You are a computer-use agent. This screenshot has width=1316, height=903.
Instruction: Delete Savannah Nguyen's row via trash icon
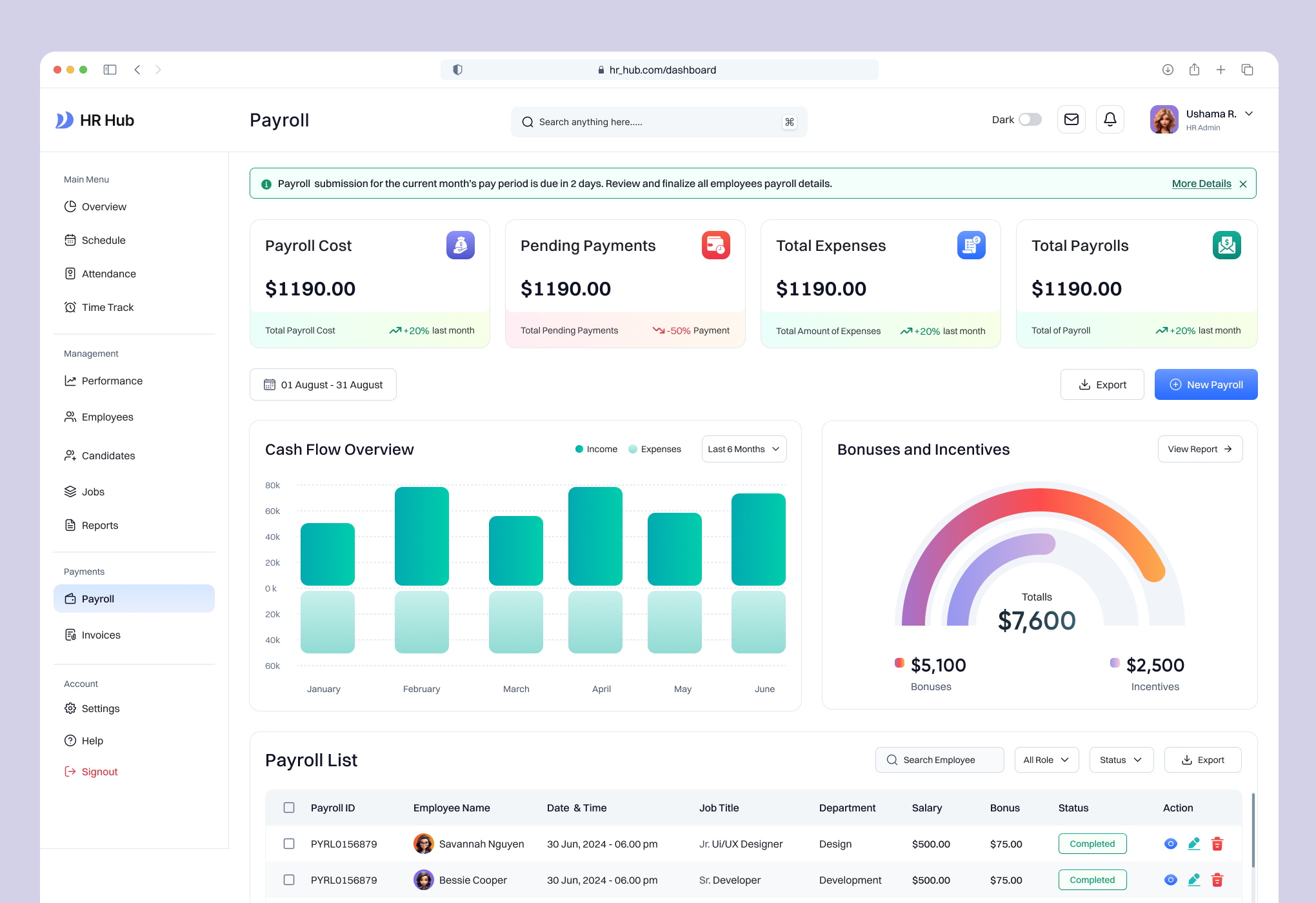pyautogui.click(x=1217, y=843)
